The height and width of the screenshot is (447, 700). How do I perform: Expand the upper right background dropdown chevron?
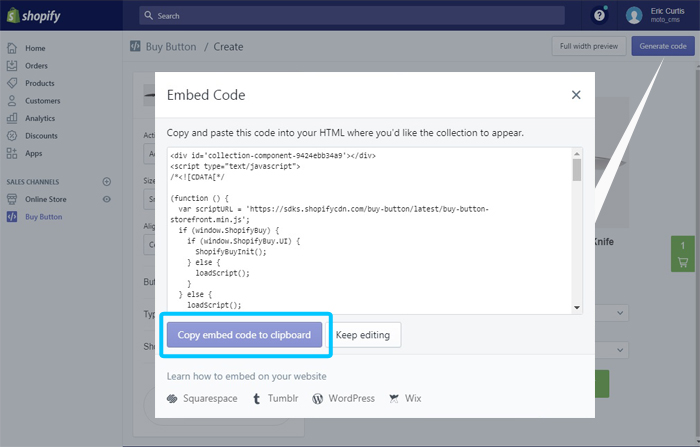click(x=620, y=313)
